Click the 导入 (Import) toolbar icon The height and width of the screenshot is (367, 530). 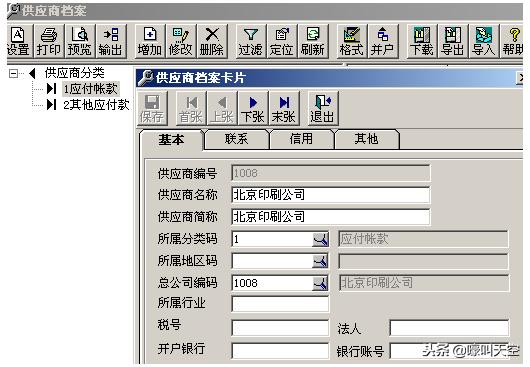[x=483, y=42]
